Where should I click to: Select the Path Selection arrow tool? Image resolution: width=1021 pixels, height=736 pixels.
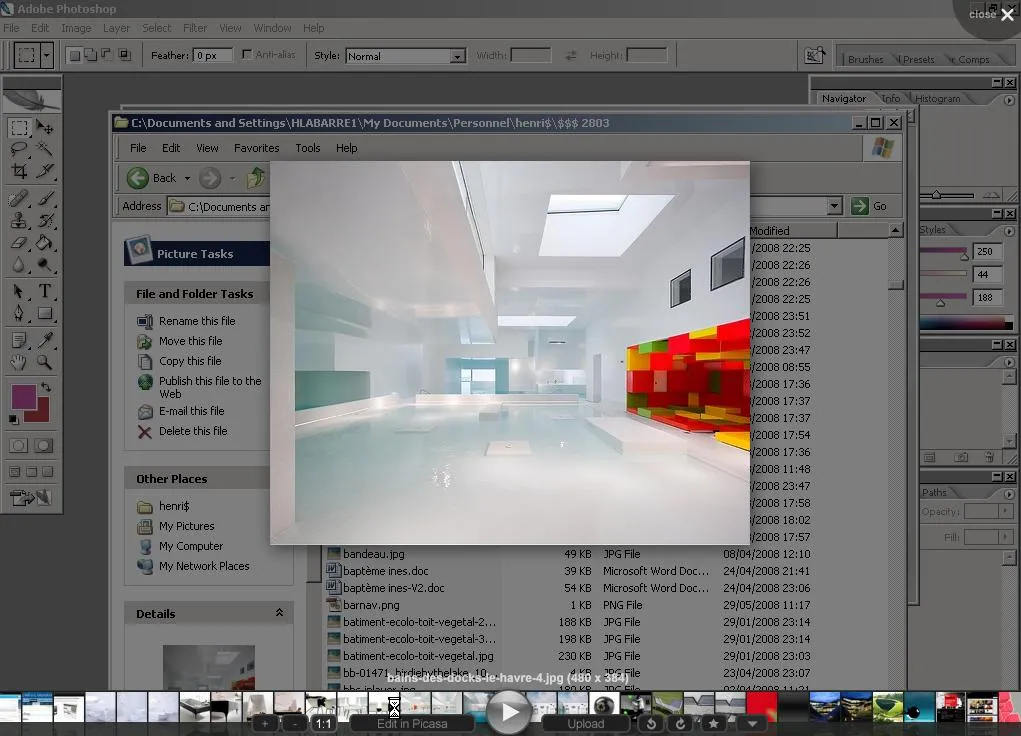(x=19, y=291)
